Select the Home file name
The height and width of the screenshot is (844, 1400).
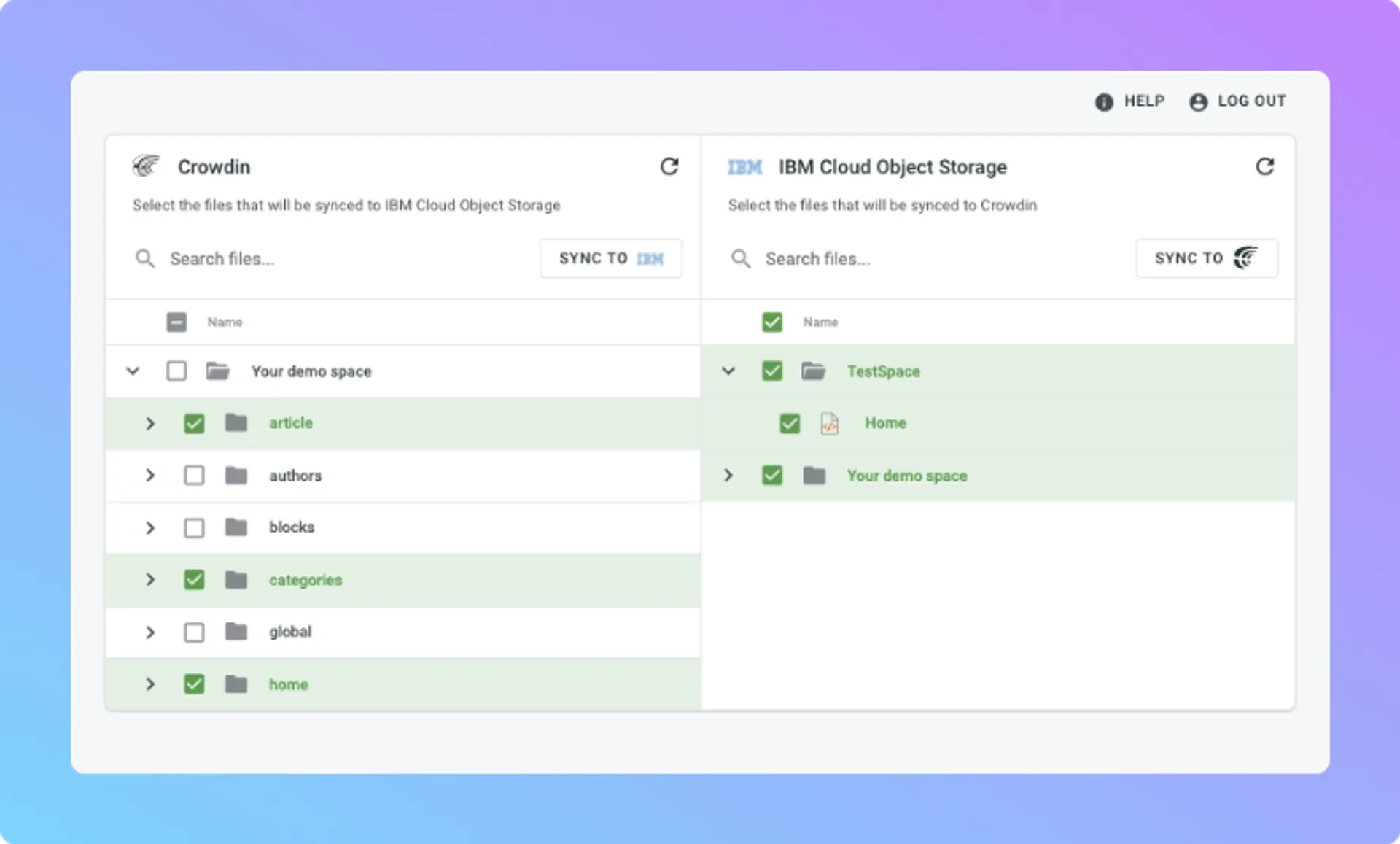coord(885,423)
